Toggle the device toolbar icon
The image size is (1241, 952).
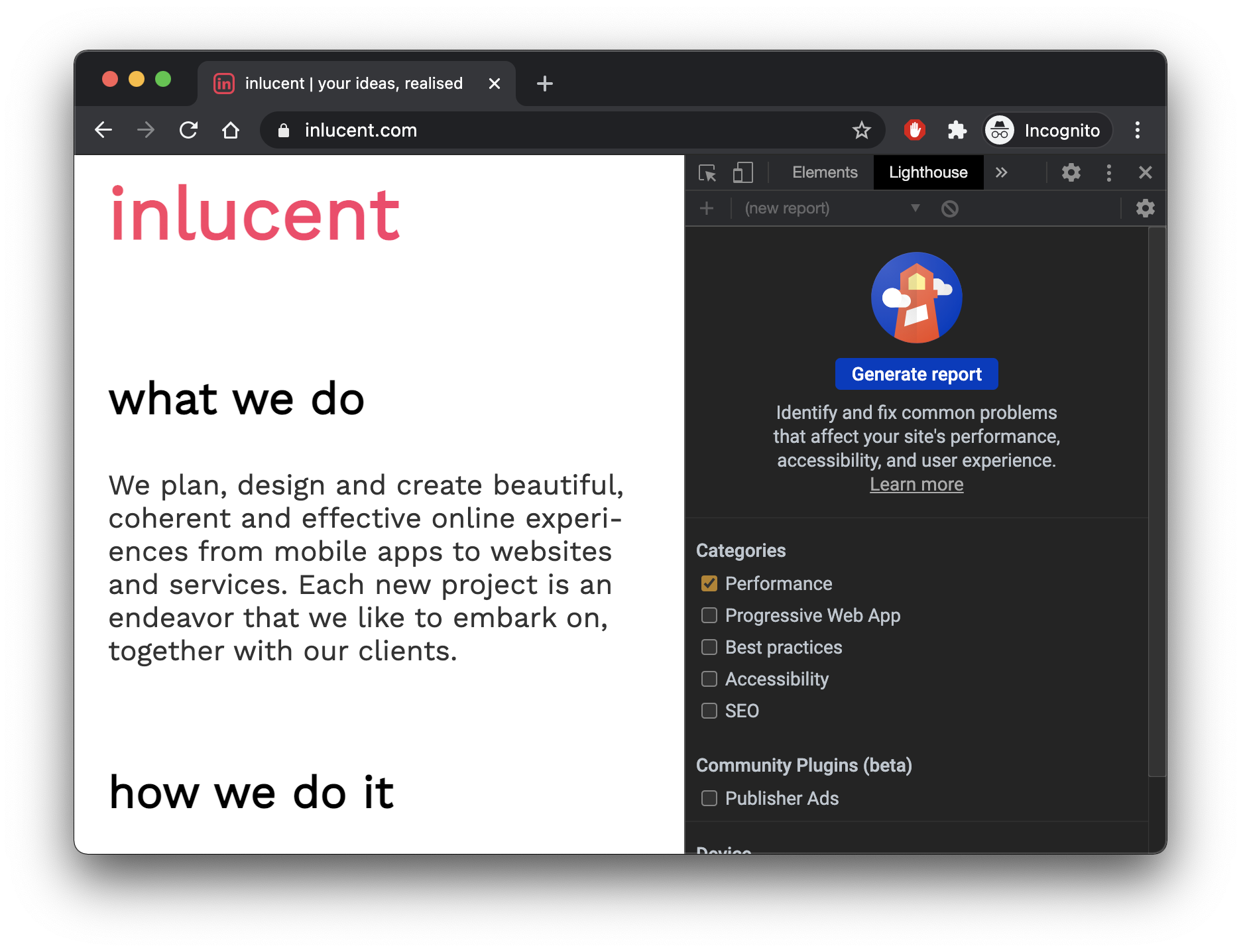coord(742,173)
